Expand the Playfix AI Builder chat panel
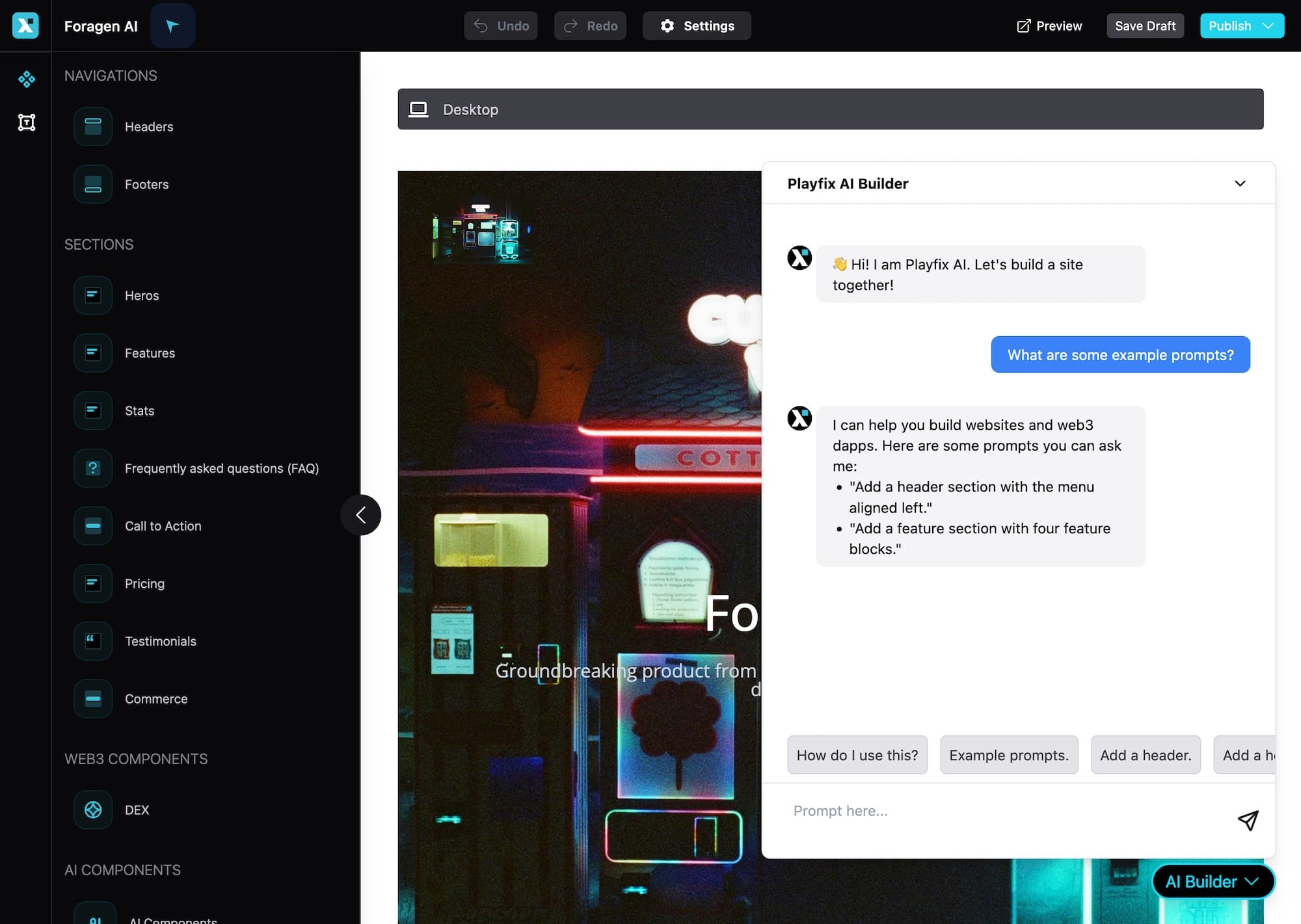 point(1238,183)
